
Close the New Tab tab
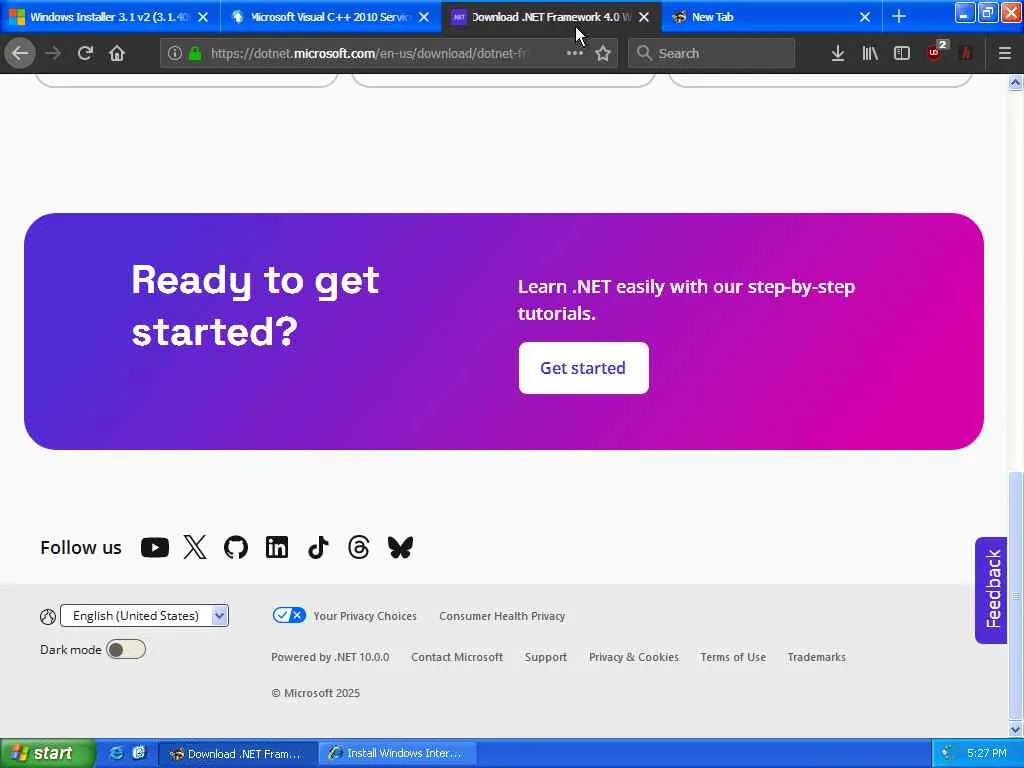pyautogui.click(x=865, y=17)
